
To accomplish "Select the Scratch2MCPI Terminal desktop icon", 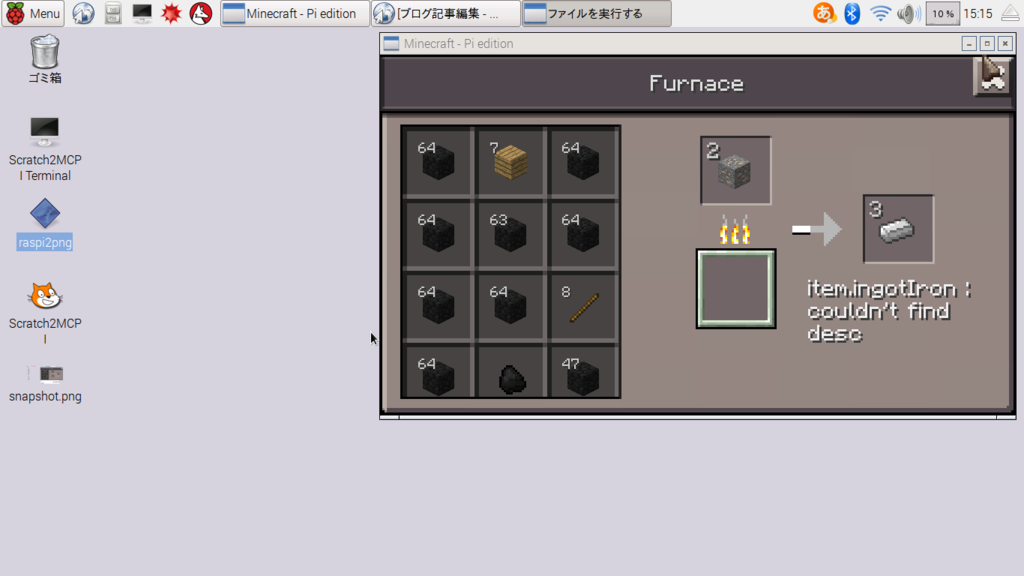I will (45, 149).
